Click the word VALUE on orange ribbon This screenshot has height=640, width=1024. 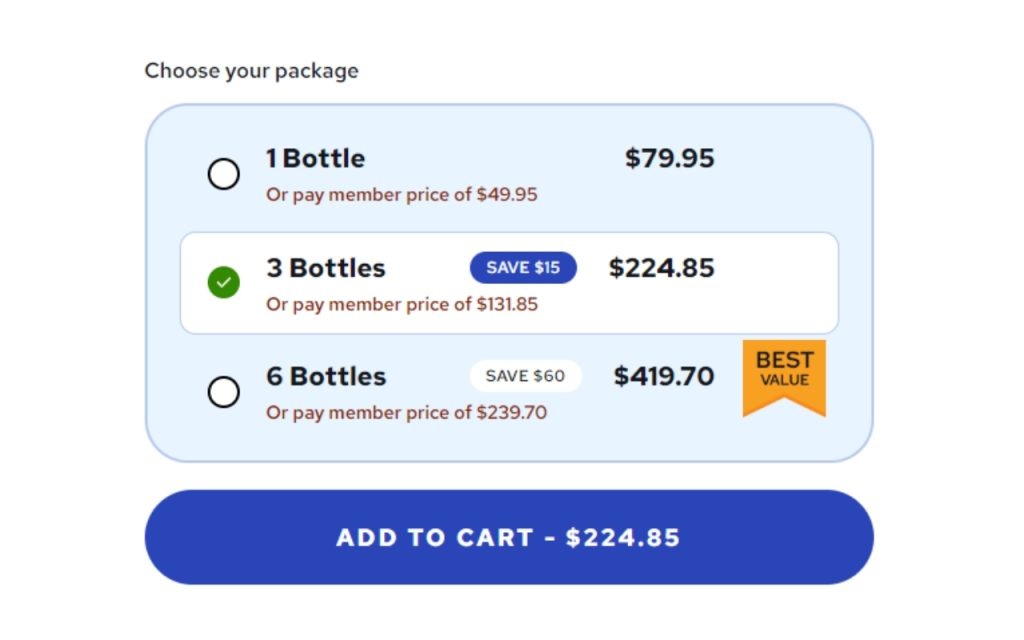click(784, 380)
